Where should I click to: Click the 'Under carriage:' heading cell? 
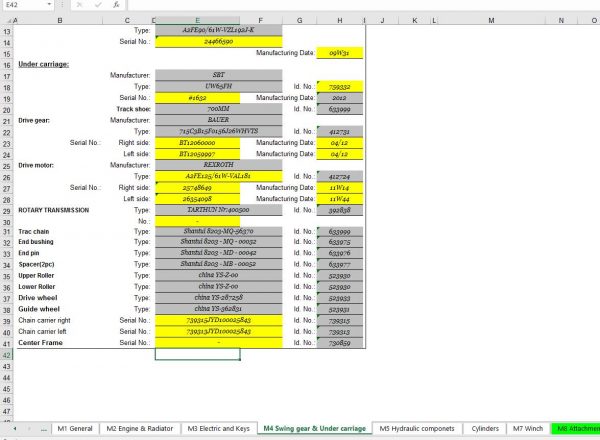point(44,64)
